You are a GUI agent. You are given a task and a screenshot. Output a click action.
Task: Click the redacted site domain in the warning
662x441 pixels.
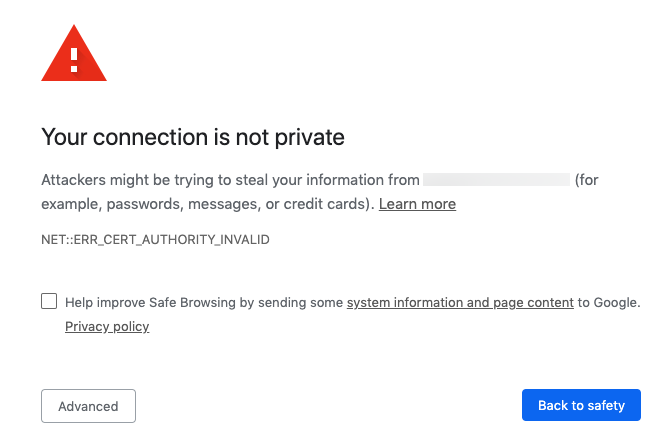[x=496, y=180]
